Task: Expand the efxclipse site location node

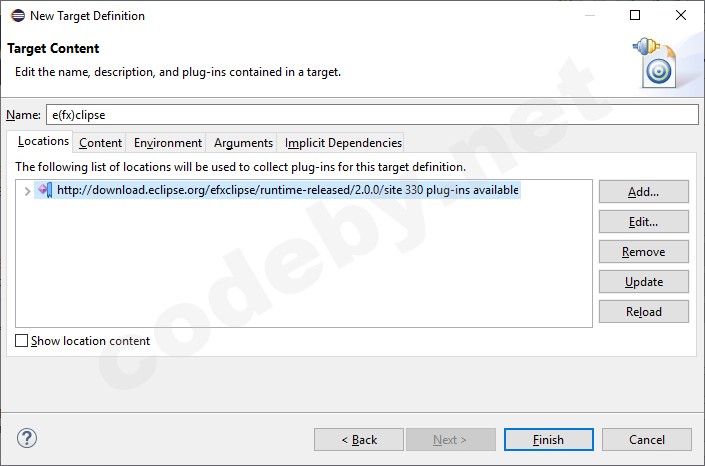Action: pyautogui.click(x=26, y=191)
